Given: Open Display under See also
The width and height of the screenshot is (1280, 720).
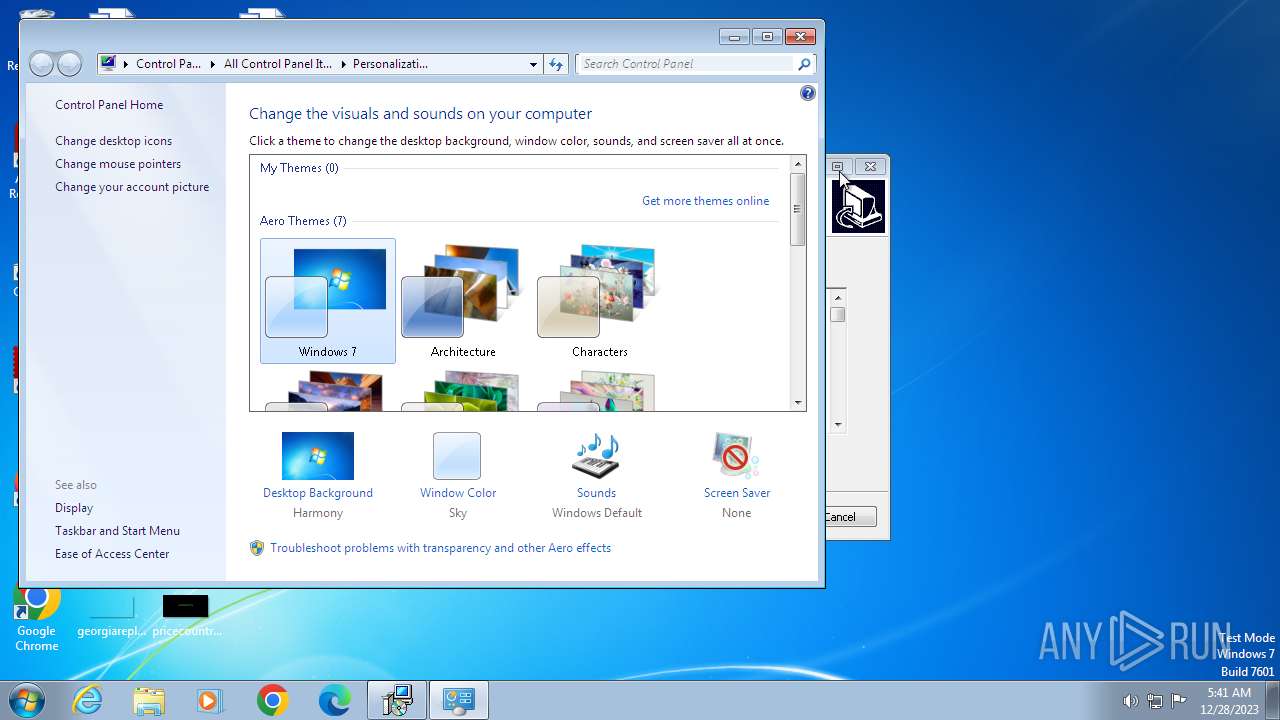Looking at the screenshot, I should pos(74,508).
